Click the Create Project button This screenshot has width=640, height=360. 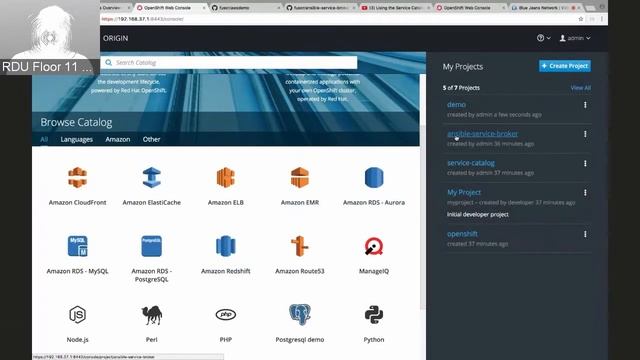click(x=565, y=66)
